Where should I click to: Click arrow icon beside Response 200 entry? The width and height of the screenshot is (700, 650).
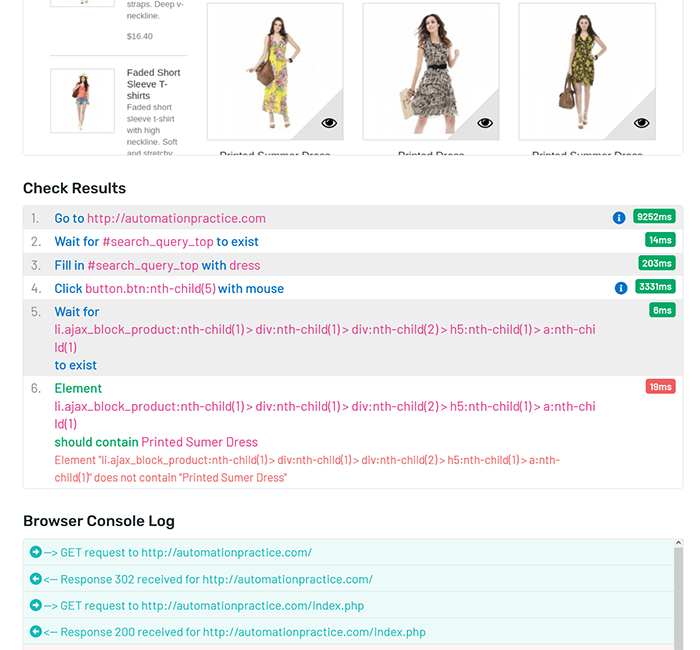(36, 631)
